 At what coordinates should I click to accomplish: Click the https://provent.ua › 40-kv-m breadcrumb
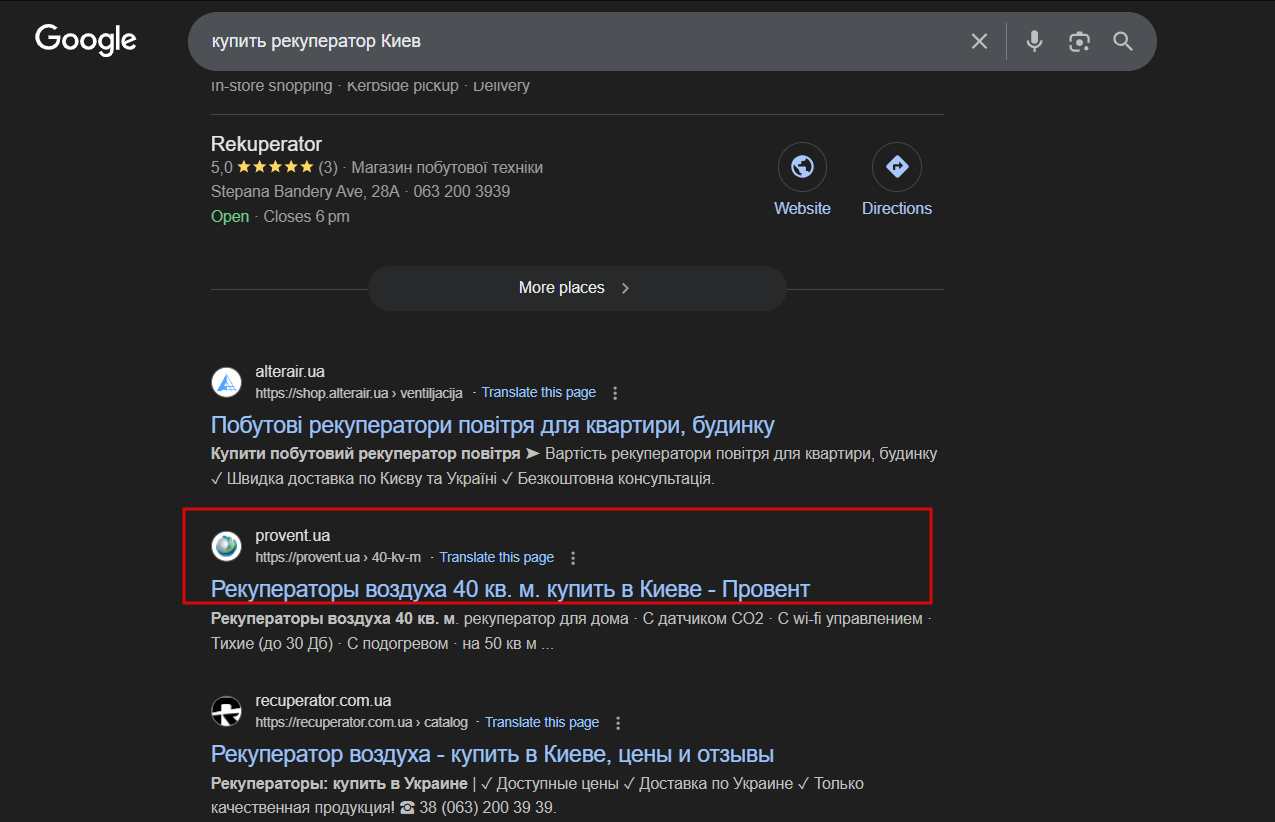pyautogui.click(x=338, y=558)
